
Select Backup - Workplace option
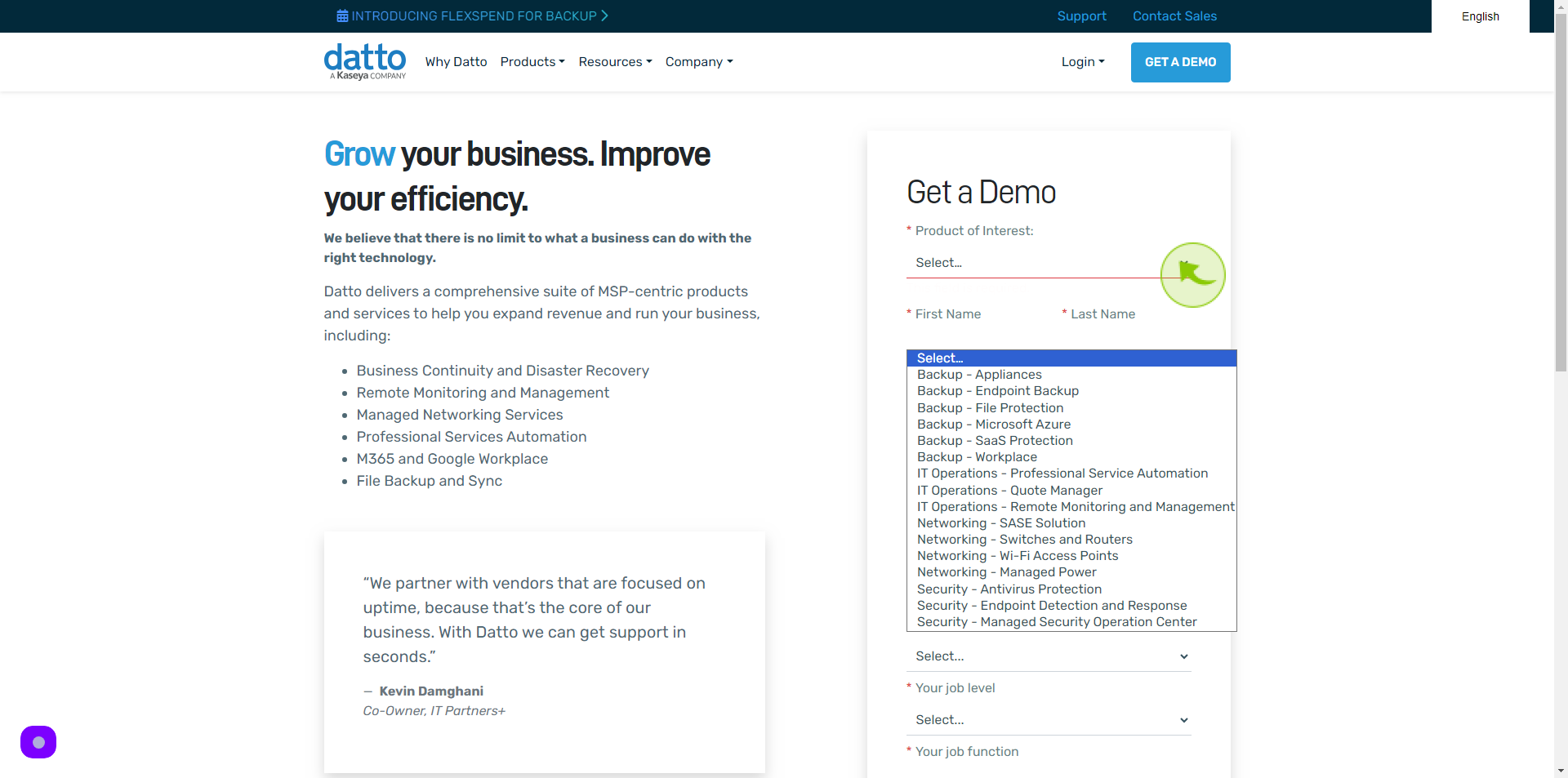[x=1071, y=457]
